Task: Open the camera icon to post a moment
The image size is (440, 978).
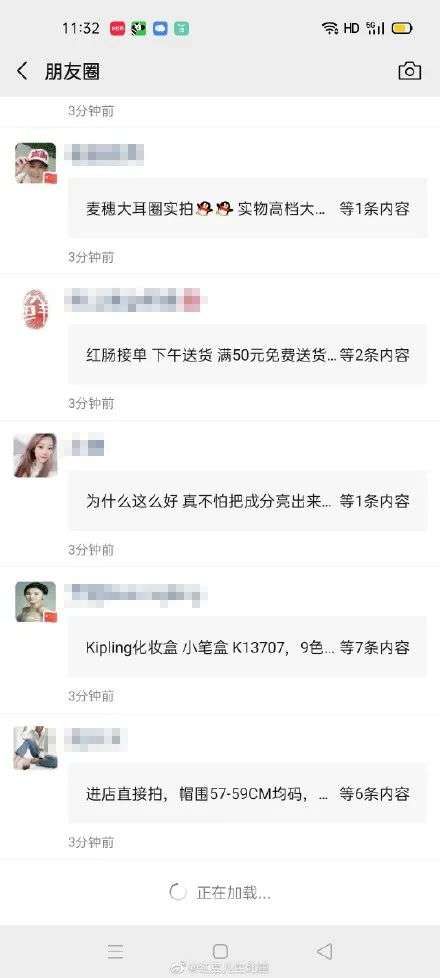Action: point(409,71)
